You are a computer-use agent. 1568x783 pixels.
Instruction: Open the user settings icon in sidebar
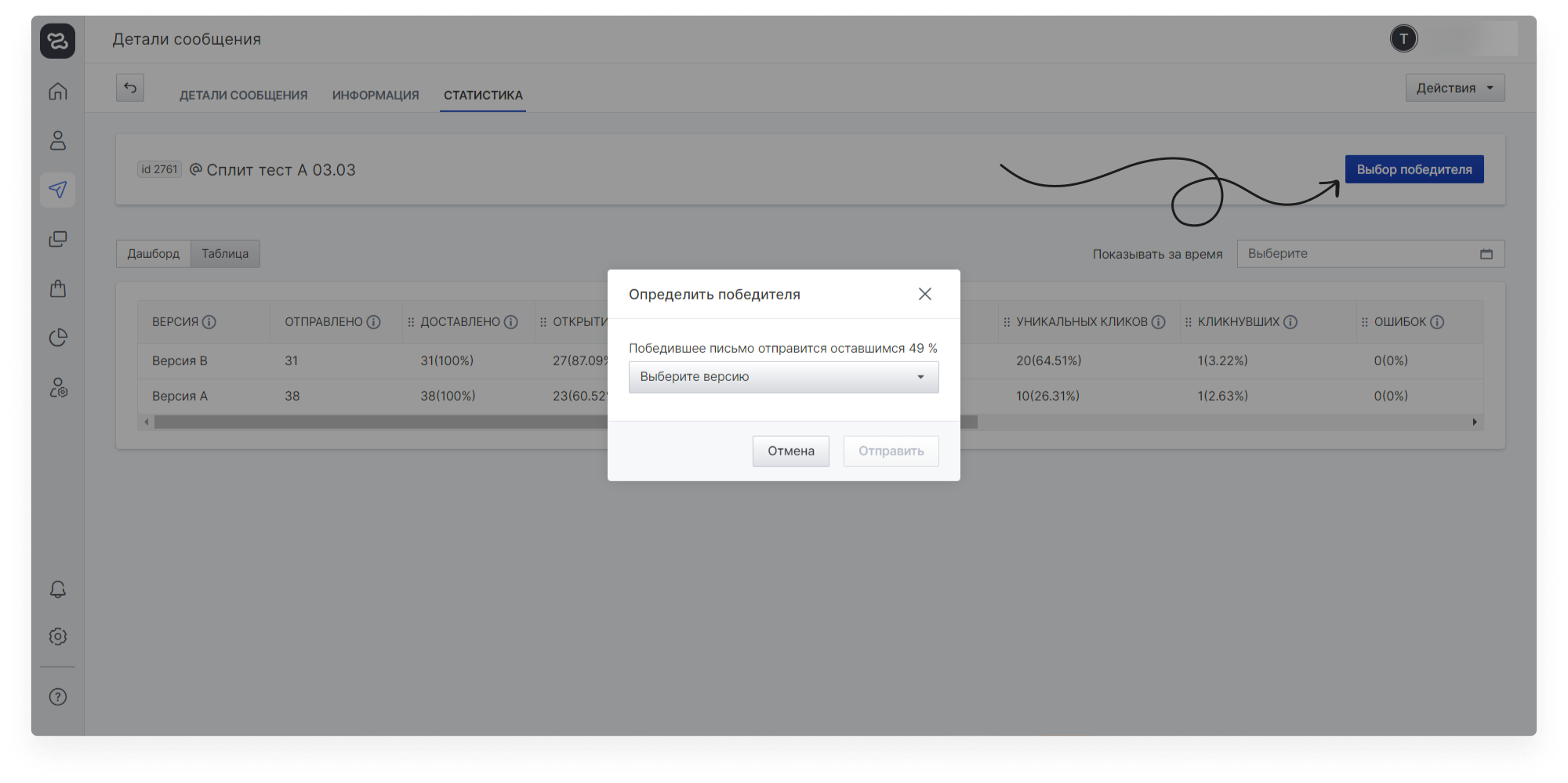point(58,387)
